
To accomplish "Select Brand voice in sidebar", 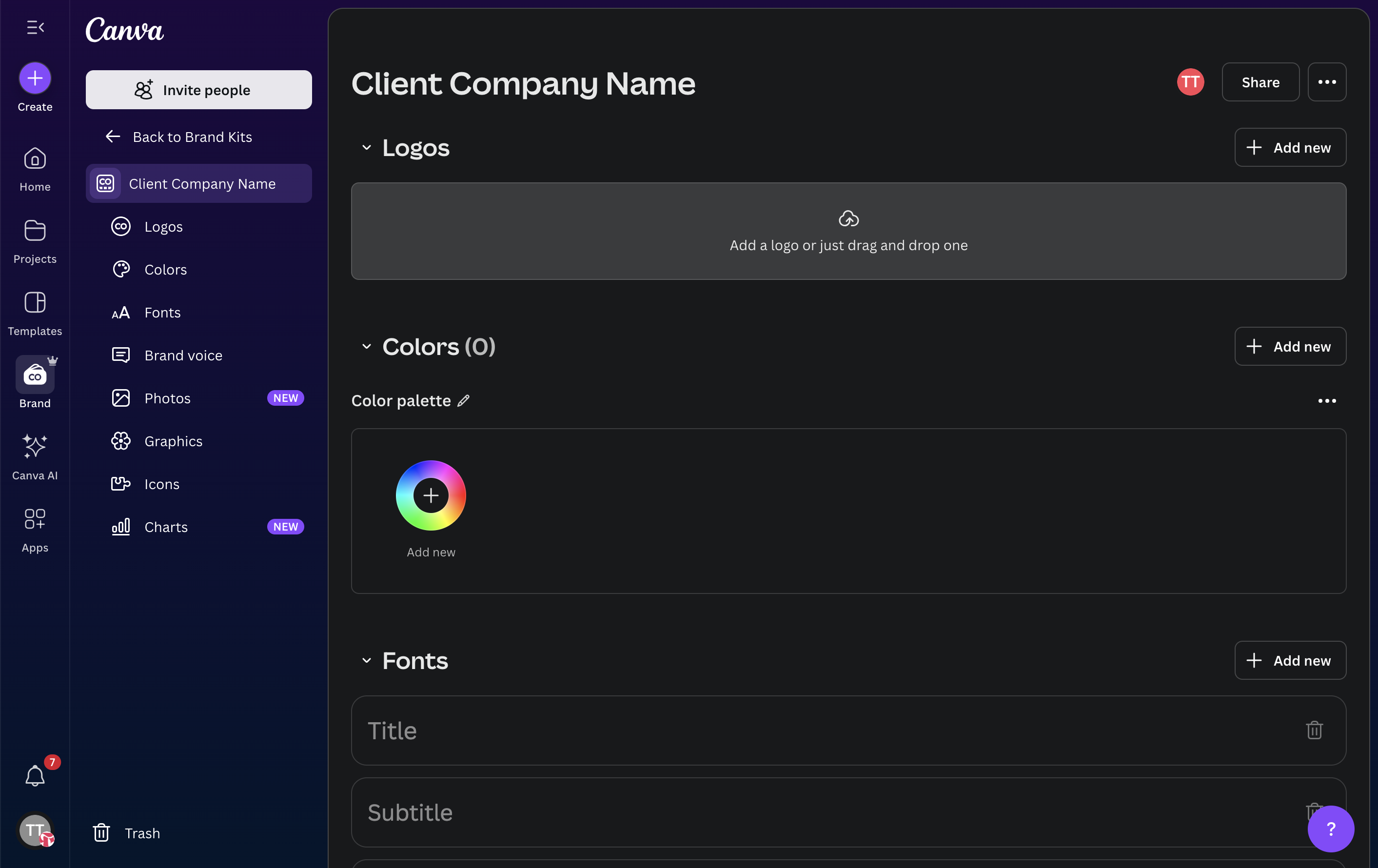I will tap(198, 355).
